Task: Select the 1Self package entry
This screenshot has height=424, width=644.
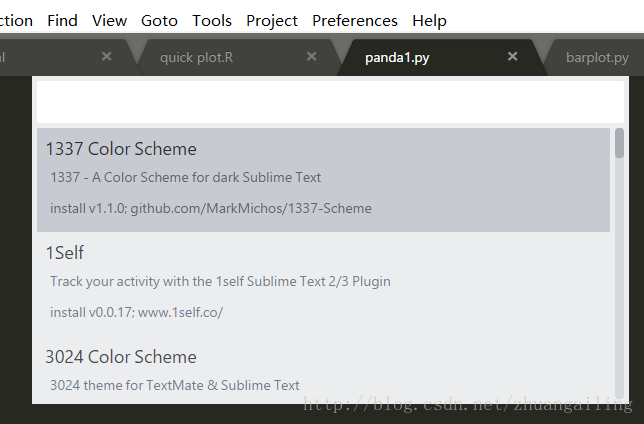Action: 323,284
